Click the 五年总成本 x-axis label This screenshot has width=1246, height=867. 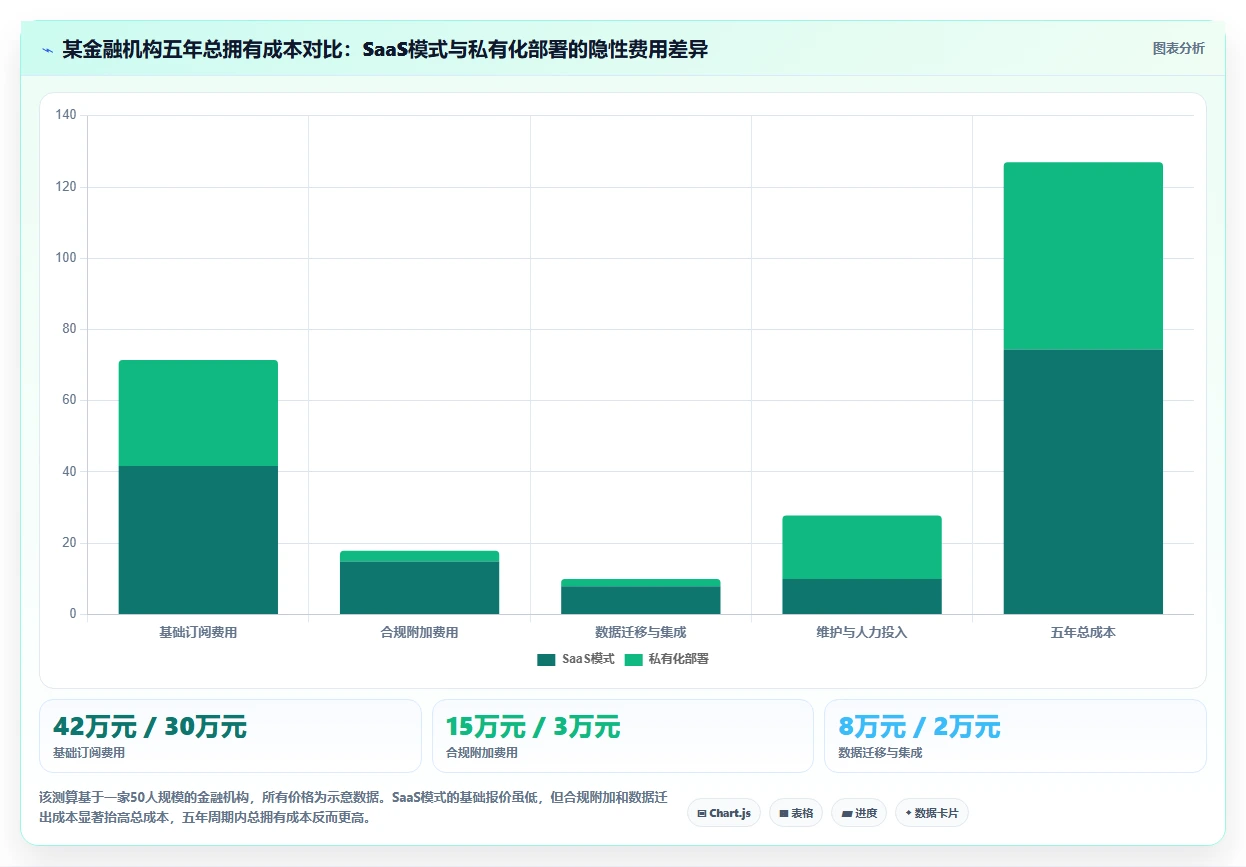(1083, 633)
